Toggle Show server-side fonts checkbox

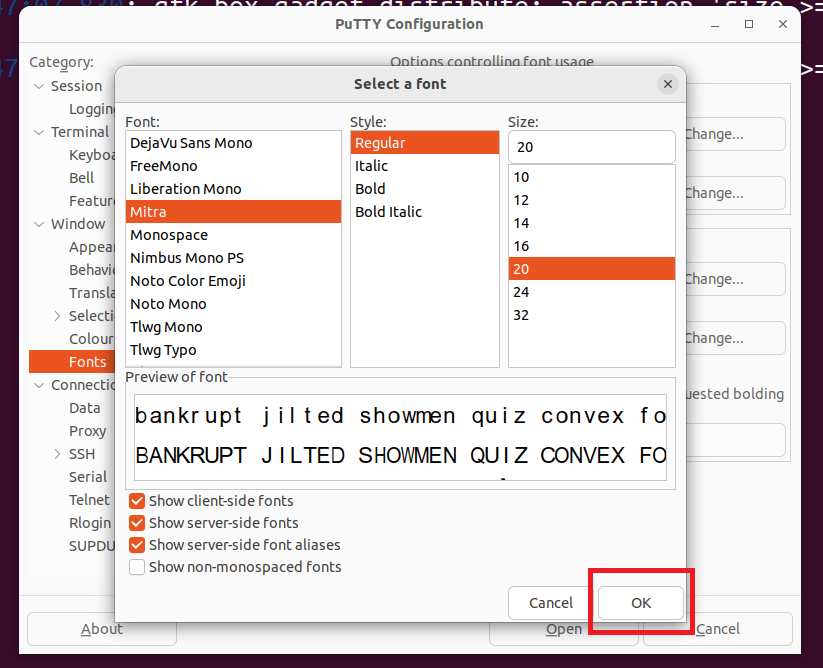click(x=137, y=523)
